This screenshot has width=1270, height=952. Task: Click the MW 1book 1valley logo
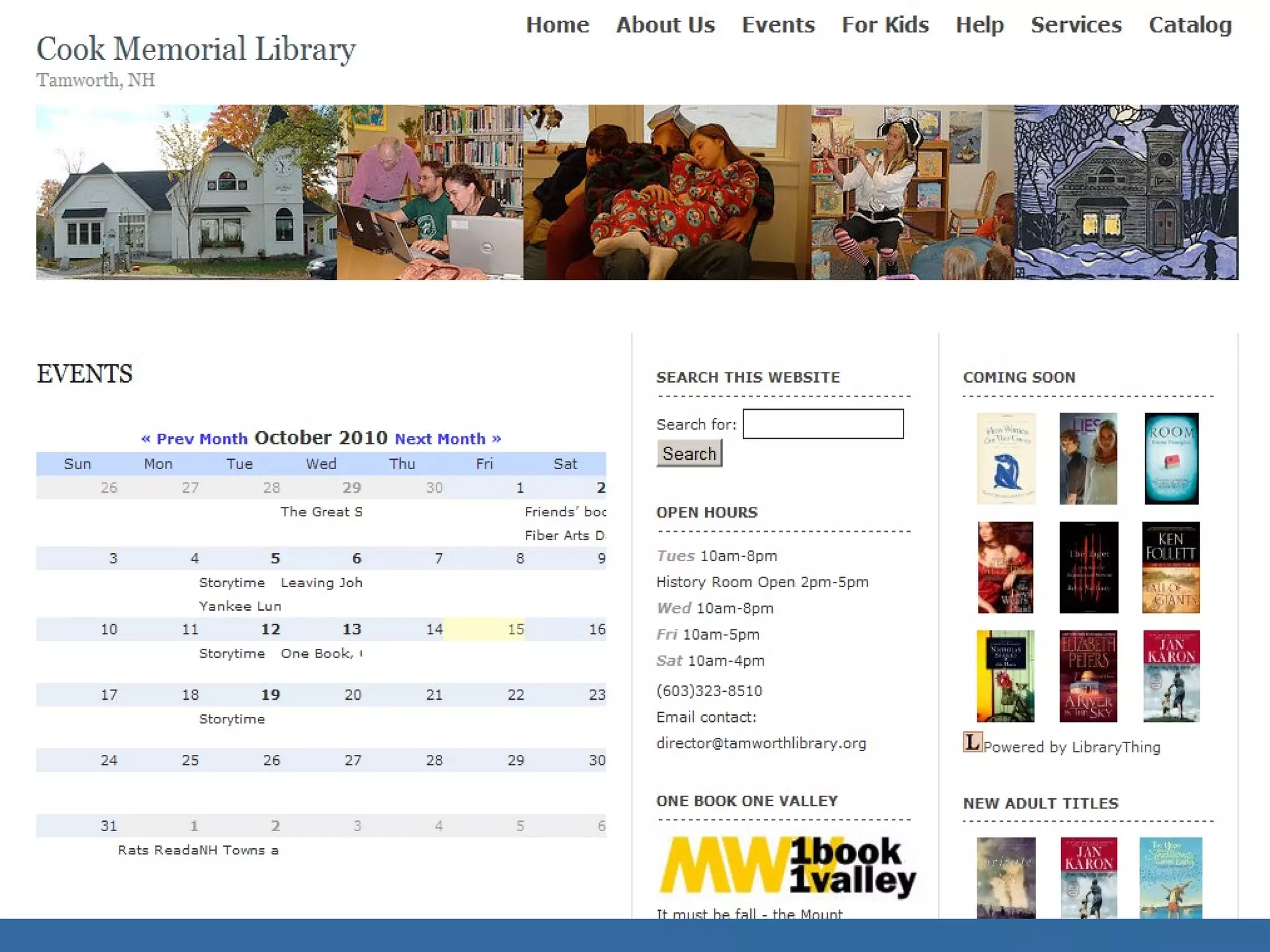pyautogui.click(x=786, y=865)
